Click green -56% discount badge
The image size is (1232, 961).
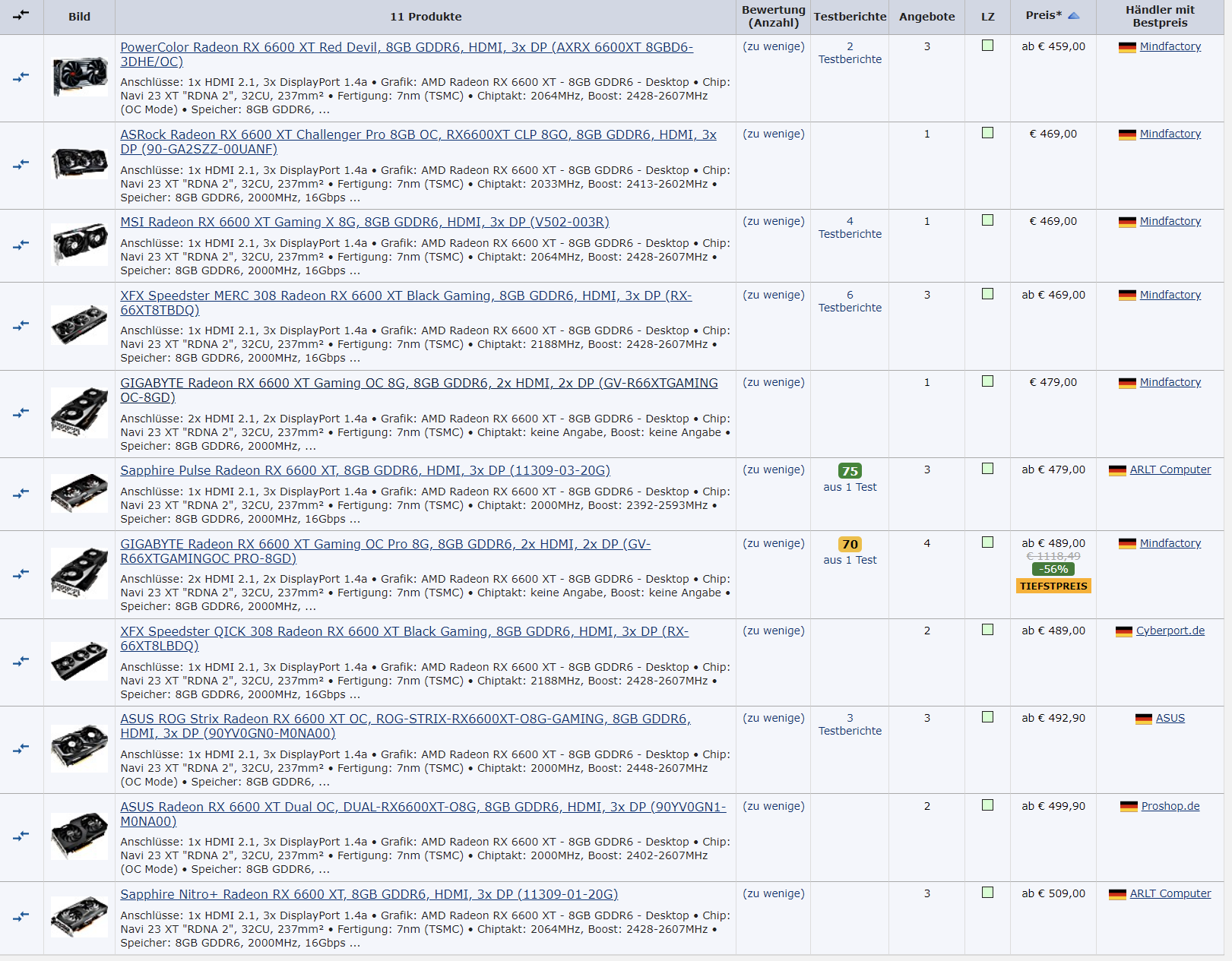click(1053, 569)
